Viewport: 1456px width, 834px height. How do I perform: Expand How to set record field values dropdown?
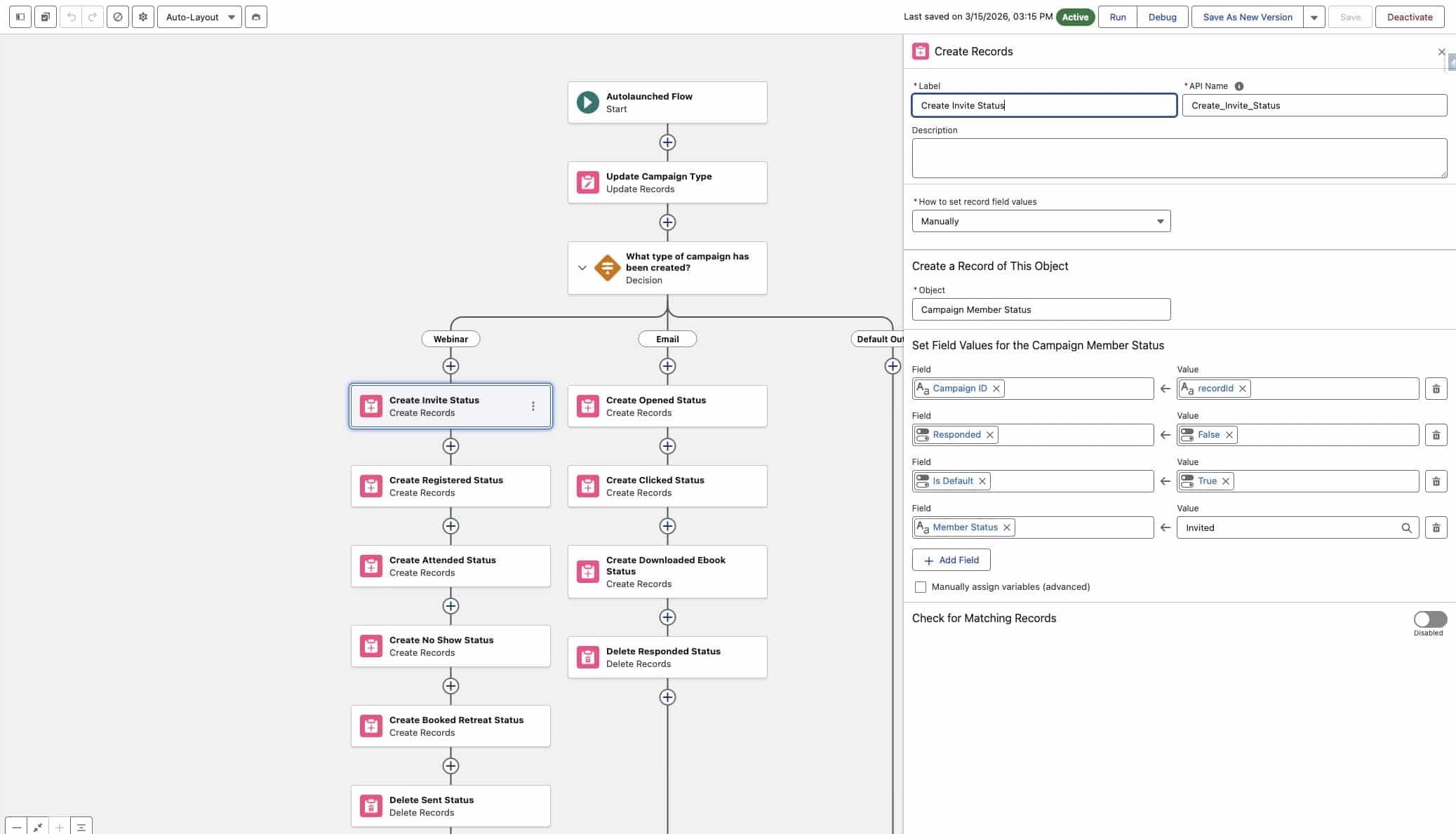click(x=1041, y=222)
